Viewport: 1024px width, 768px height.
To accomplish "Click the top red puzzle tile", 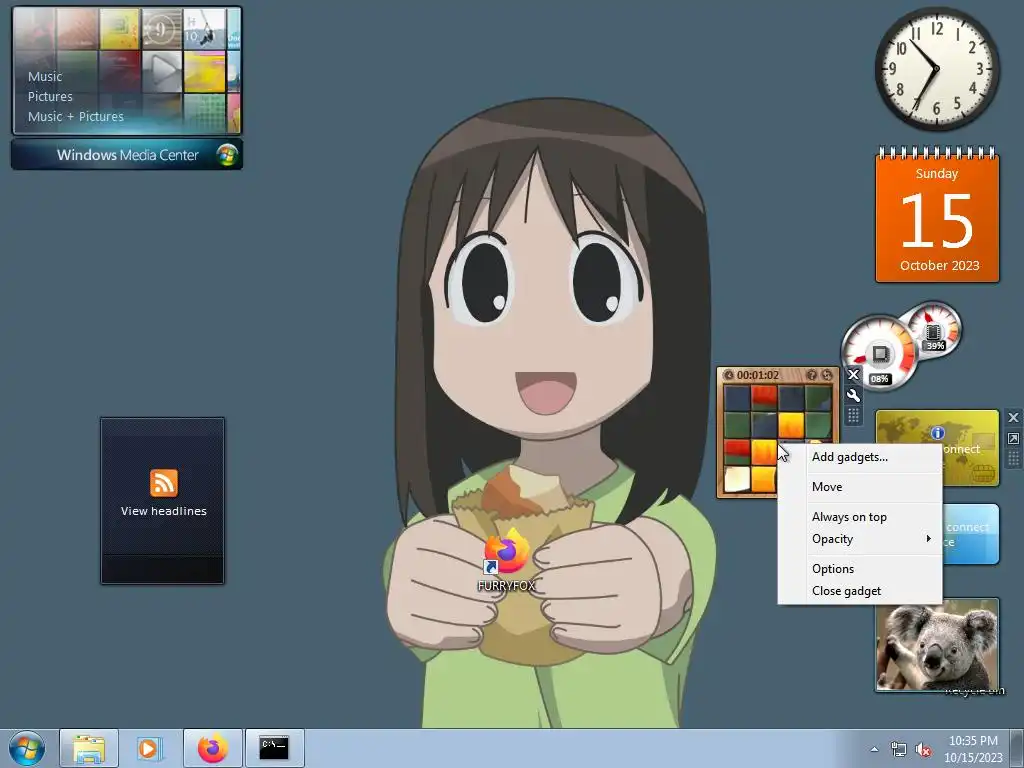I will [764, 398].
